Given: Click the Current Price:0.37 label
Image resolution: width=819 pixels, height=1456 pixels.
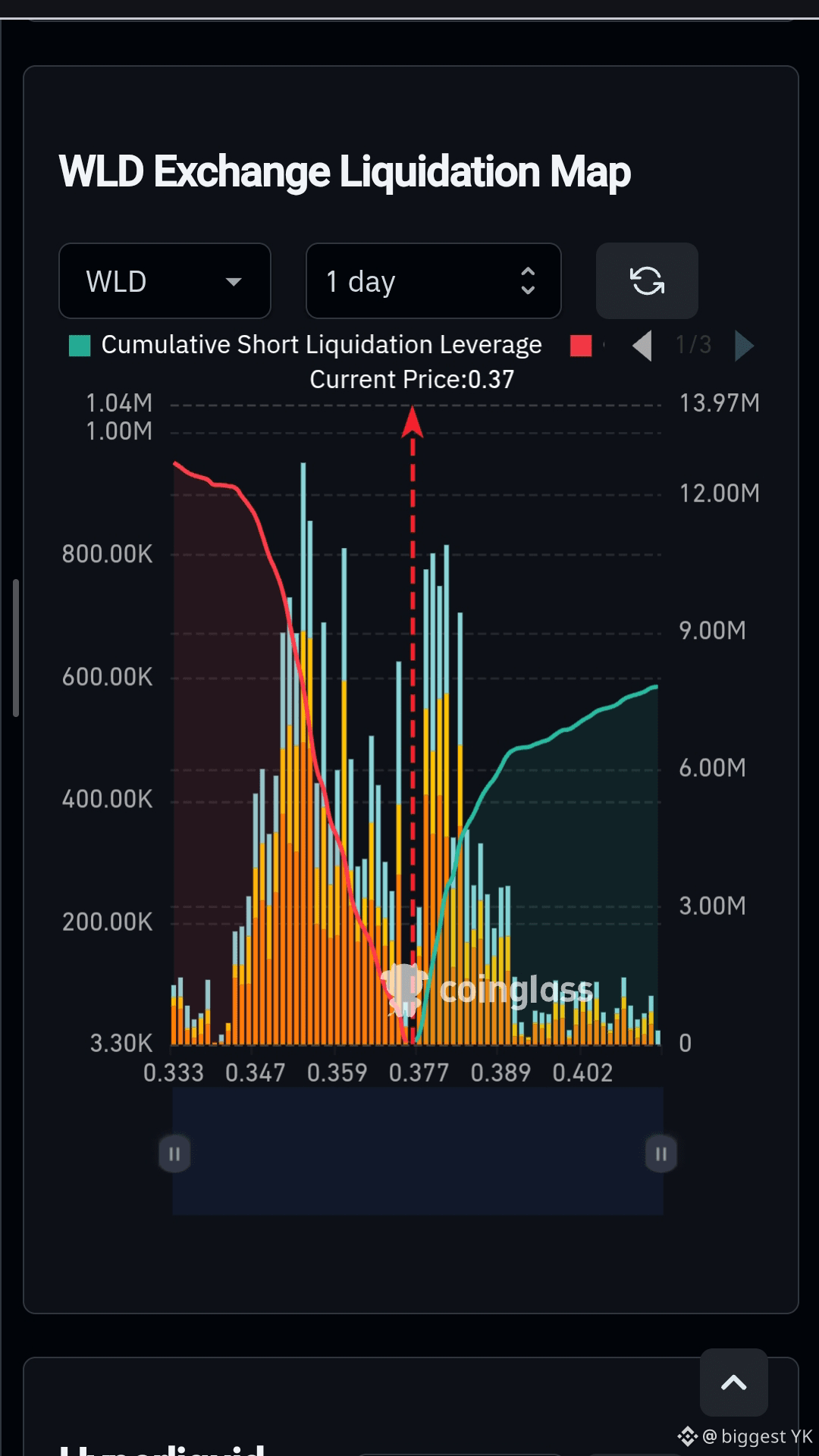Looking at the screenshot, I should [412, 379].
